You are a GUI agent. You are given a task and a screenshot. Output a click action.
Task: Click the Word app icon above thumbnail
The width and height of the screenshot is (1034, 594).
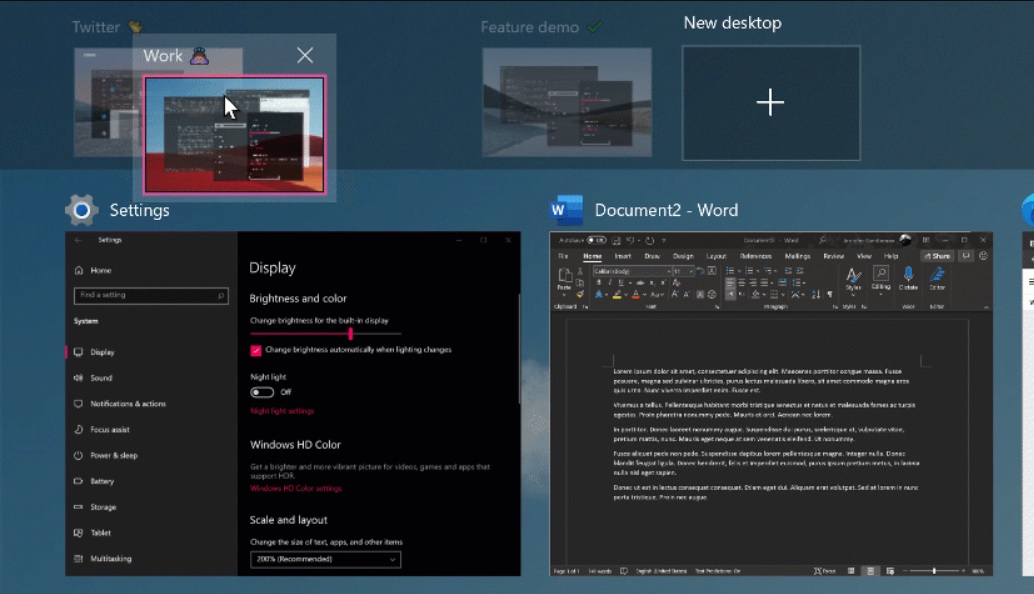566,210
